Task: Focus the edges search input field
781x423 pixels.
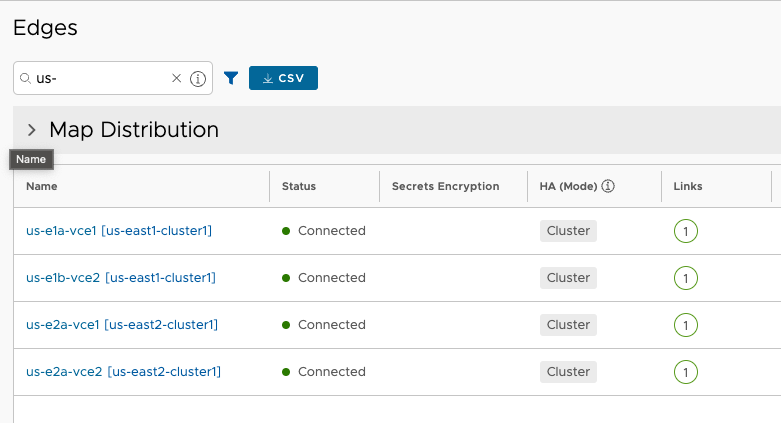Action: coord(102,78)
